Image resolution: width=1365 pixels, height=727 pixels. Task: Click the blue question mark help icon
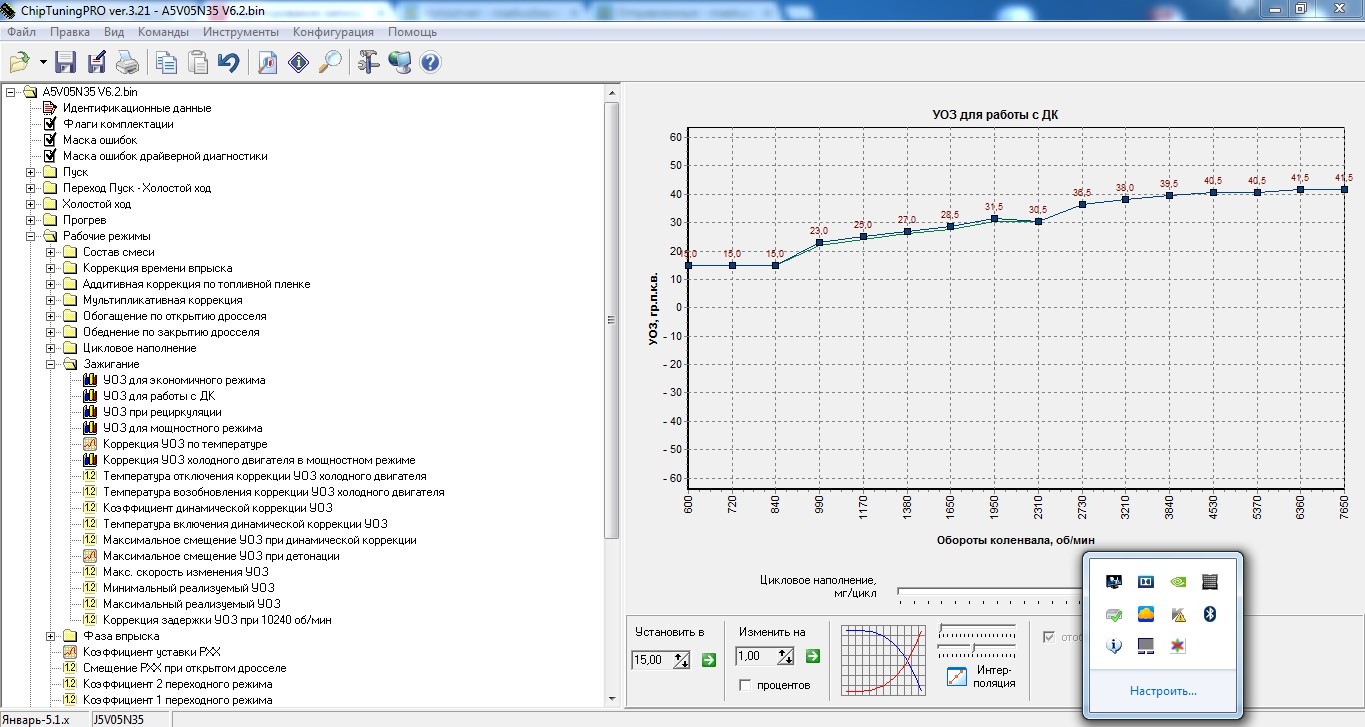point(431,63)
